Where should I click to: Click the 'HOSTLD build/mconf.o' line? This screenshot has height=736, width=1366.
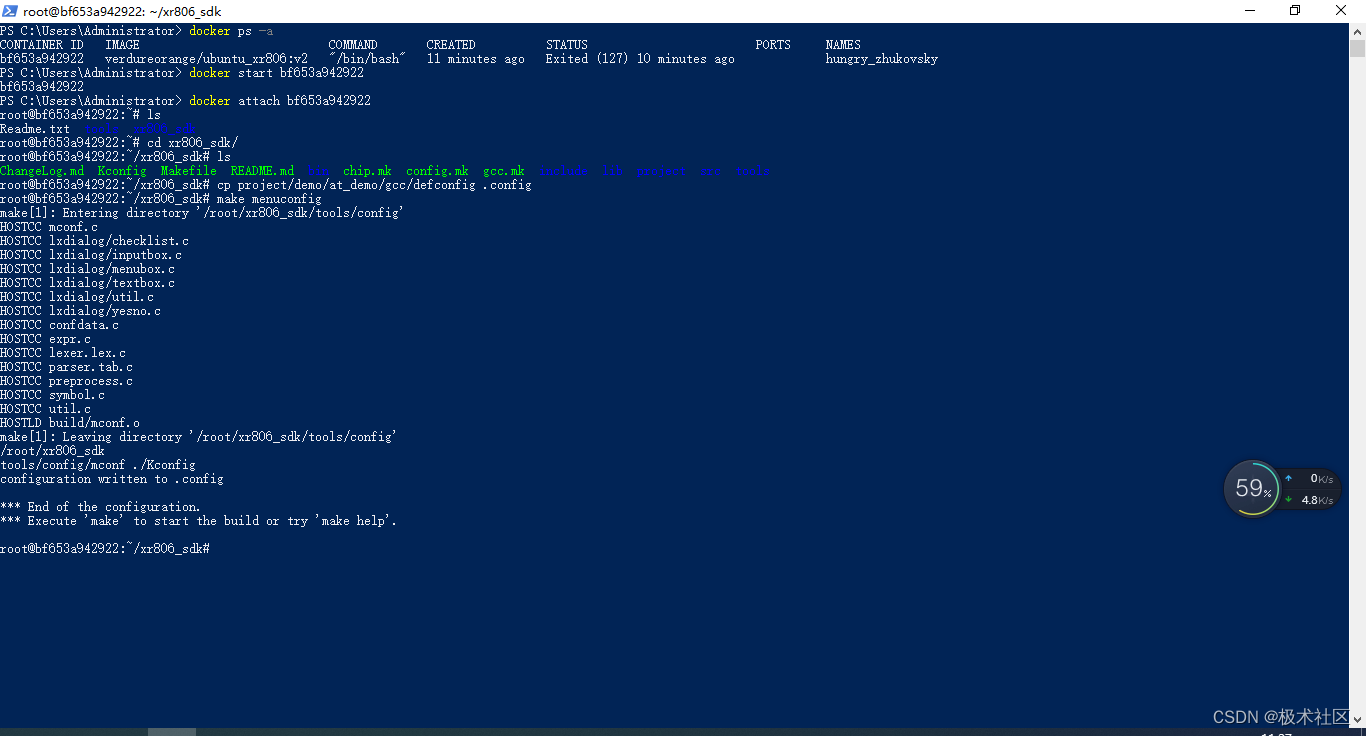tap(70, 423)
